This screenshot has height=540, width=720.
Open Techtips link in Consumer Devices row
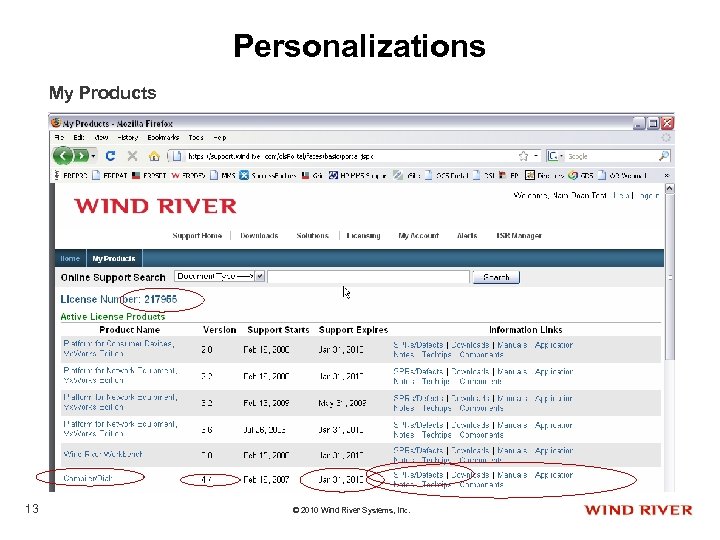(x=436, y=354)
